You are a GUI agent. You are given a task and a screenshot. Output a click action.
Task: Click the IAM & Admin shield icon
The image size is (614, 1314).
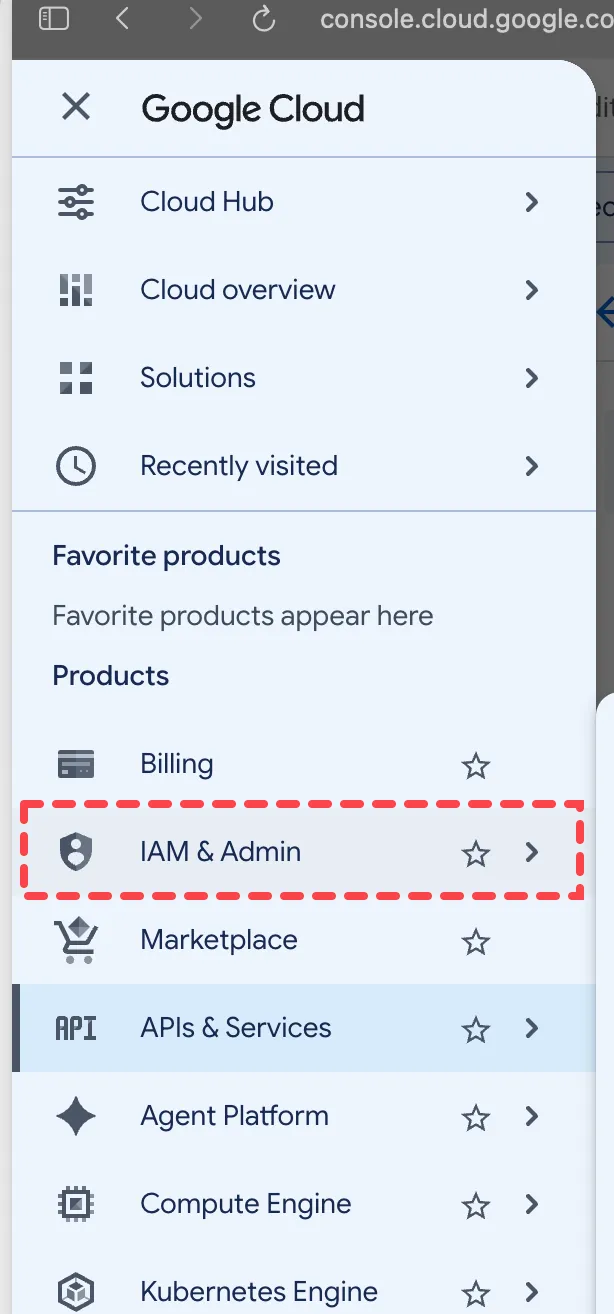click(76, 852)
